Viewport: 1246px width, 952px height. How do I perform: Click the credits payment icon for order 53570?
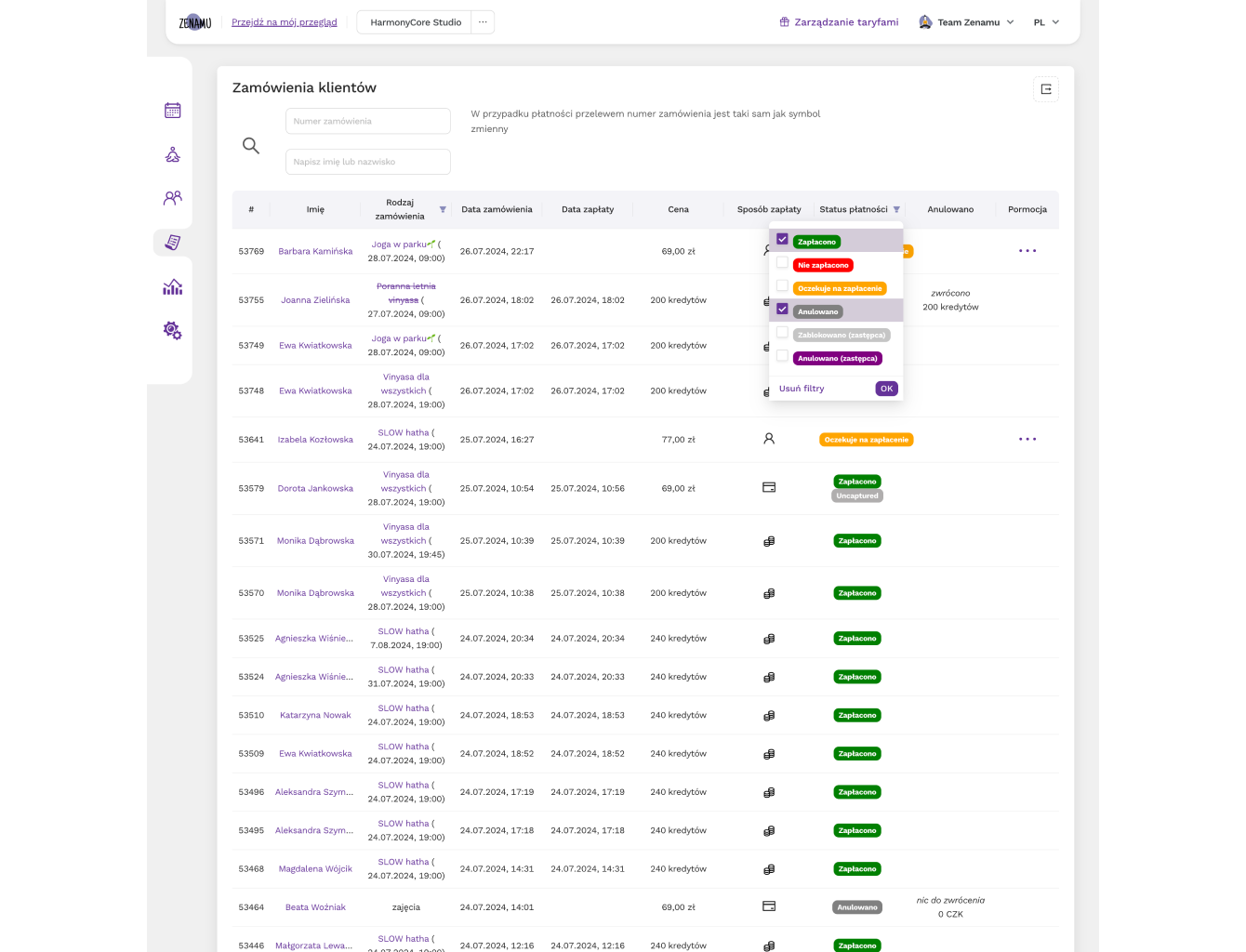[x=769, y=593]
